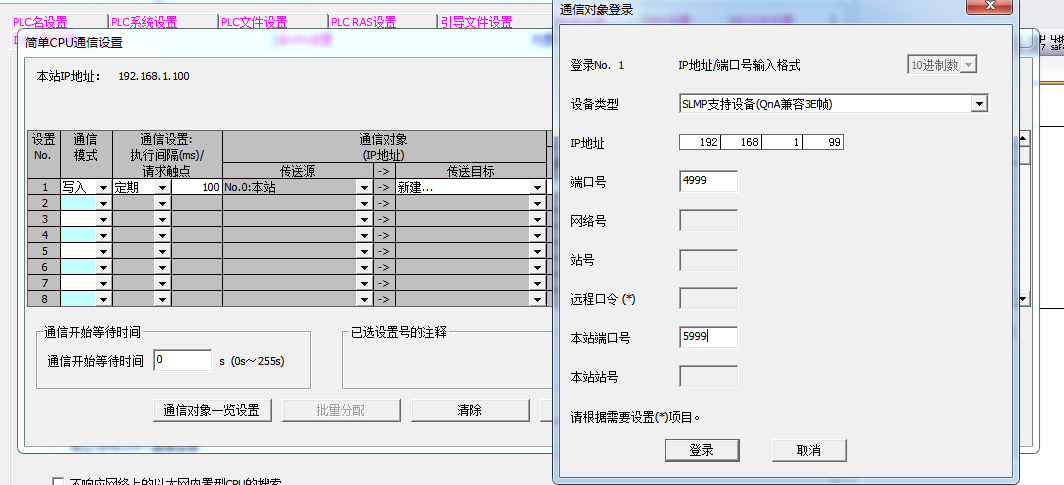Open 通信对象一览设置
The image size is (1064, 485).
pyautogui.click(x=211, y=410)
